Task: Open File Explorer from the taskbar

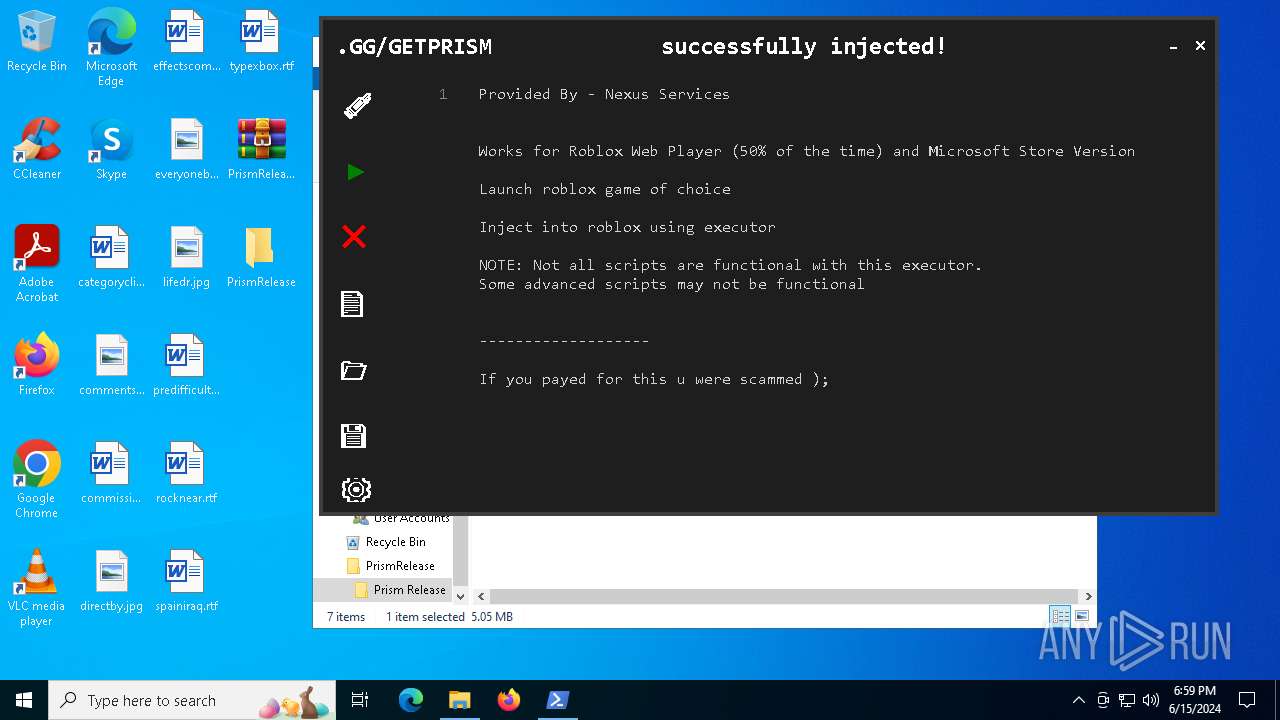Action: point(459,700)
